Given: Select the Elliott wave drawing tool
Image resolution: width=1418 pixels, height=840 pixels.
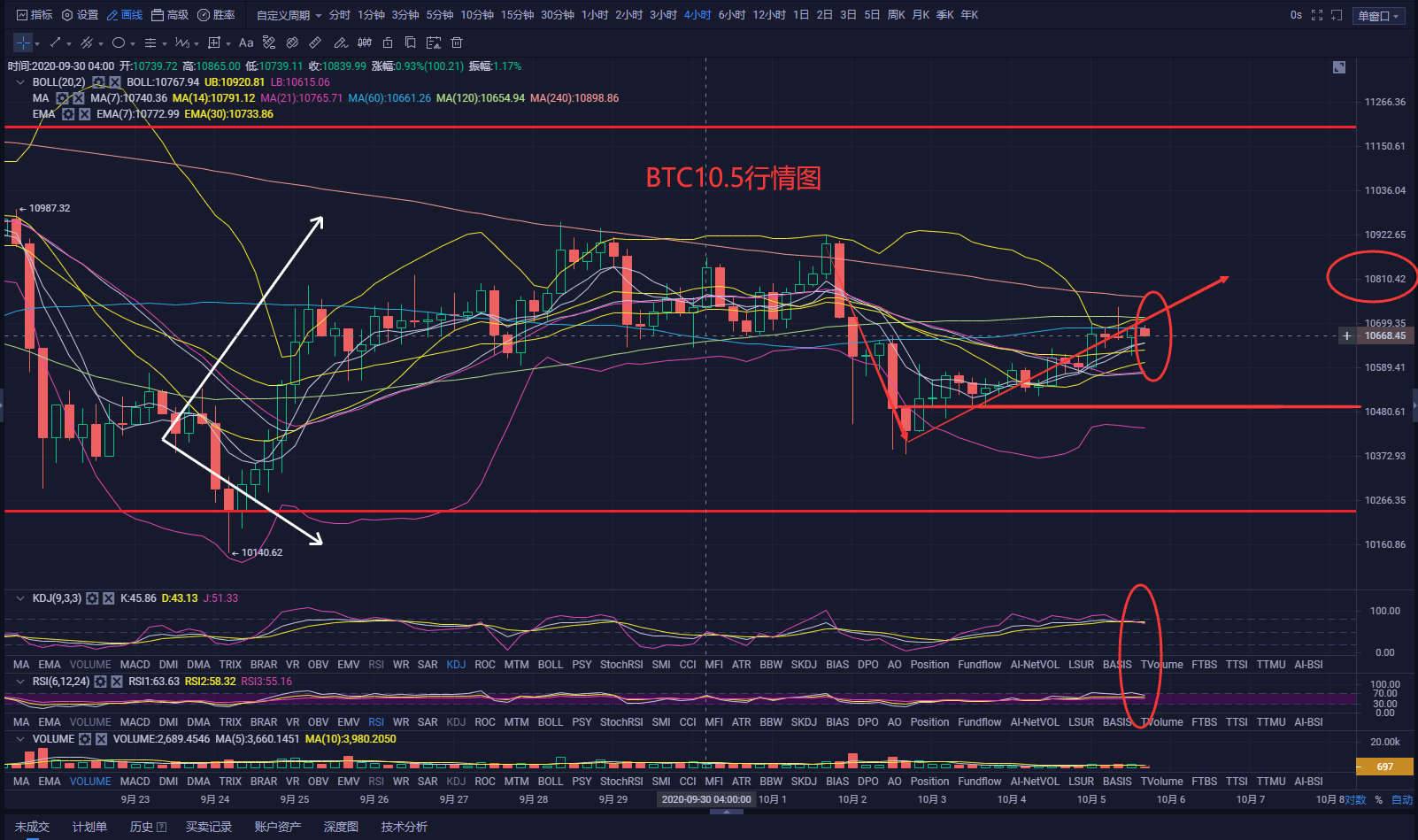Looking at the screenshot, I should tap(181, 42).
